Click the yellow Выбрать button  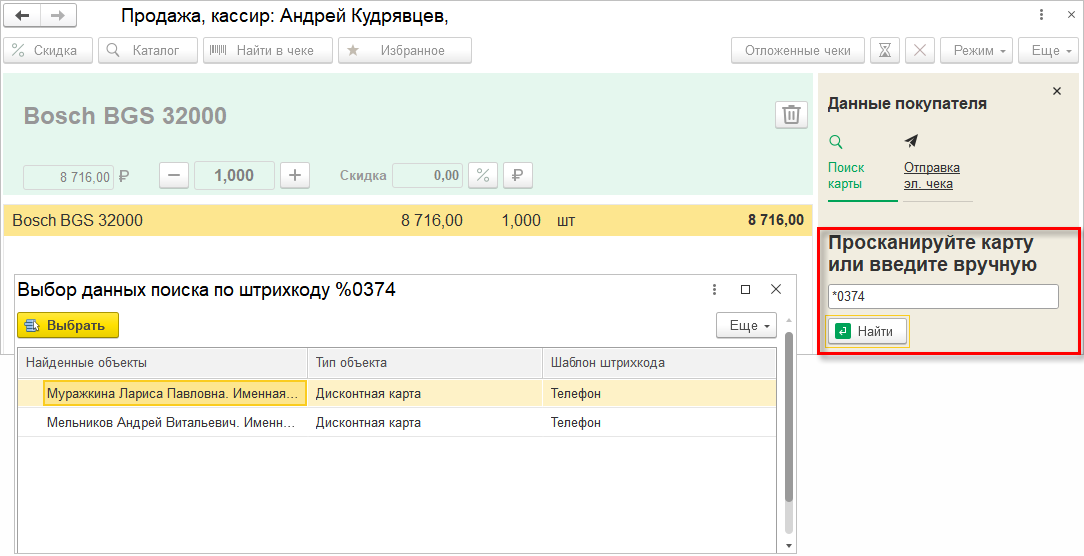click(68, 325)
